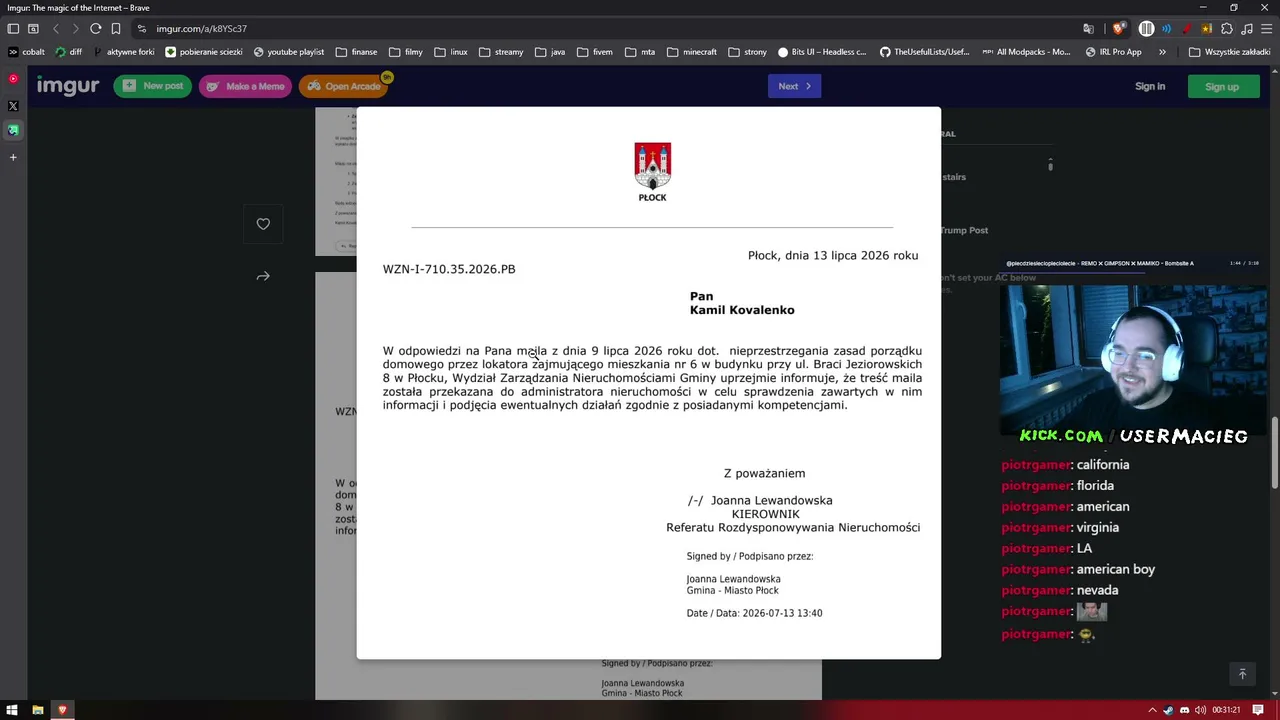The height and width of the screenshot is (720, 1280).
Task: Expand the fivem bookmark folder
Action: [x=594, y=52]
